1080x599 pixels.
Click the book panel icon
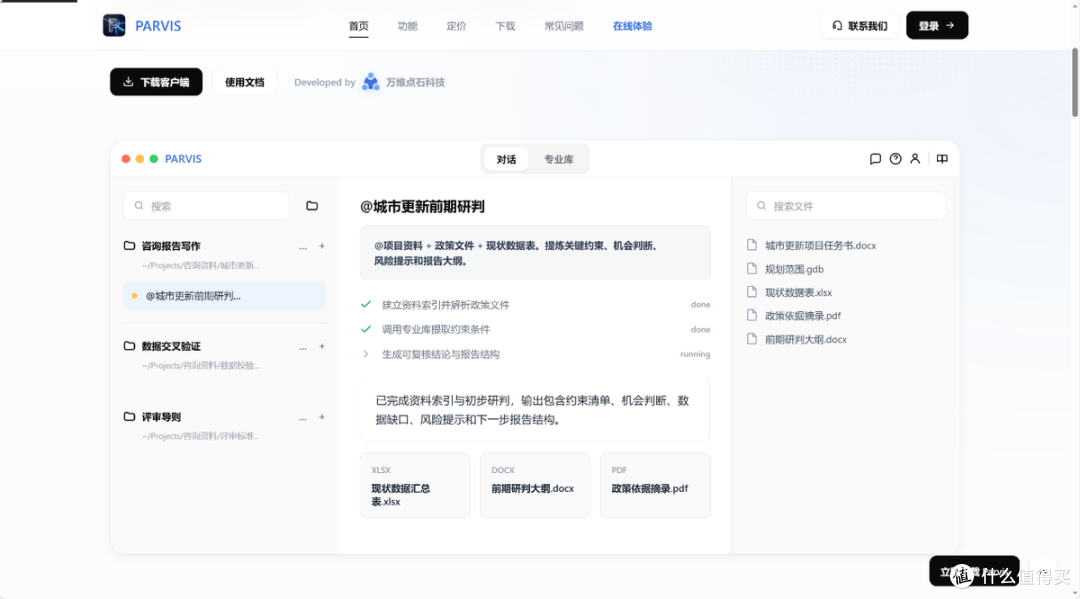click(942, 159)
